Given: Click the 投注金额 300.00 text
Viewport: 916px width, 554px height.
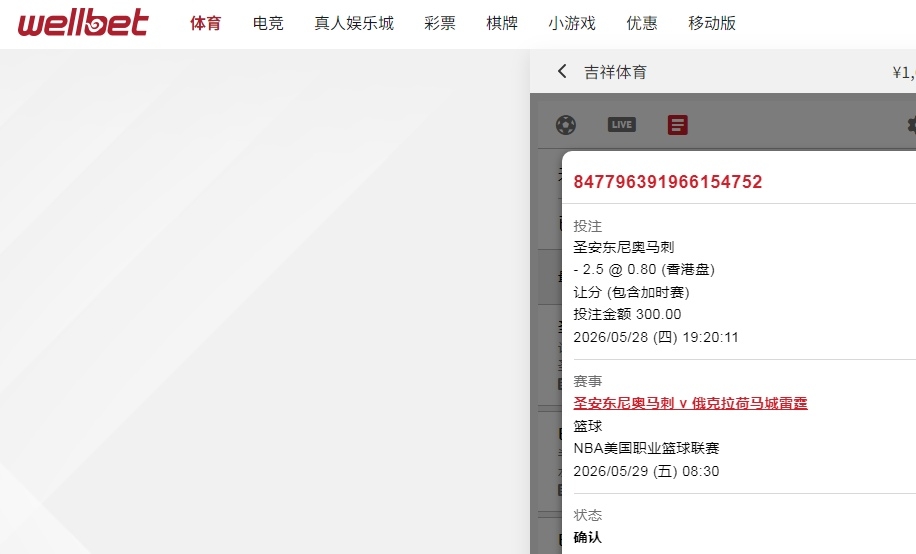Looking at the screenshot, I should [x=627, y=314].
